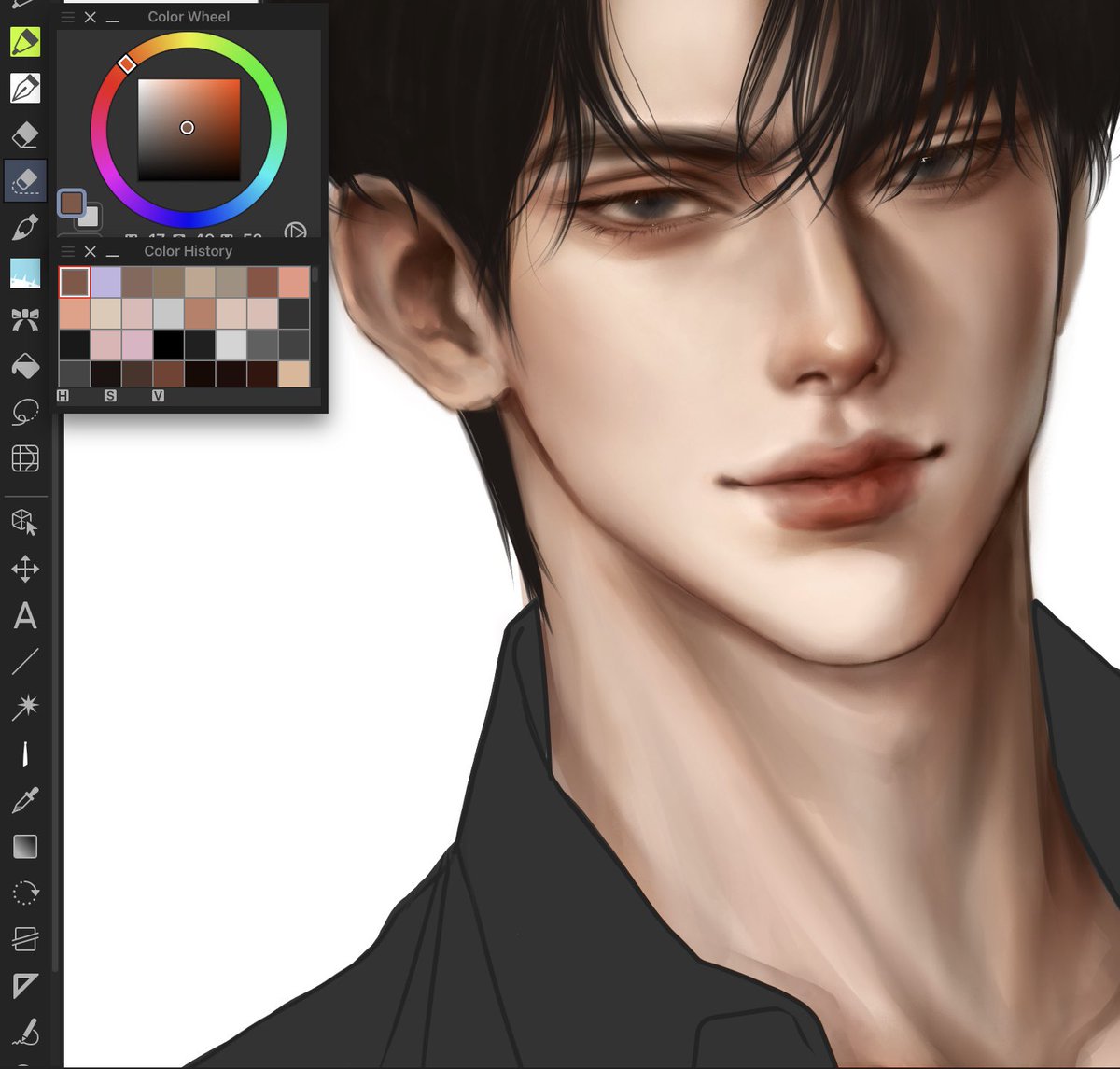Click the Color Wheel panel title

coord(188,16)
